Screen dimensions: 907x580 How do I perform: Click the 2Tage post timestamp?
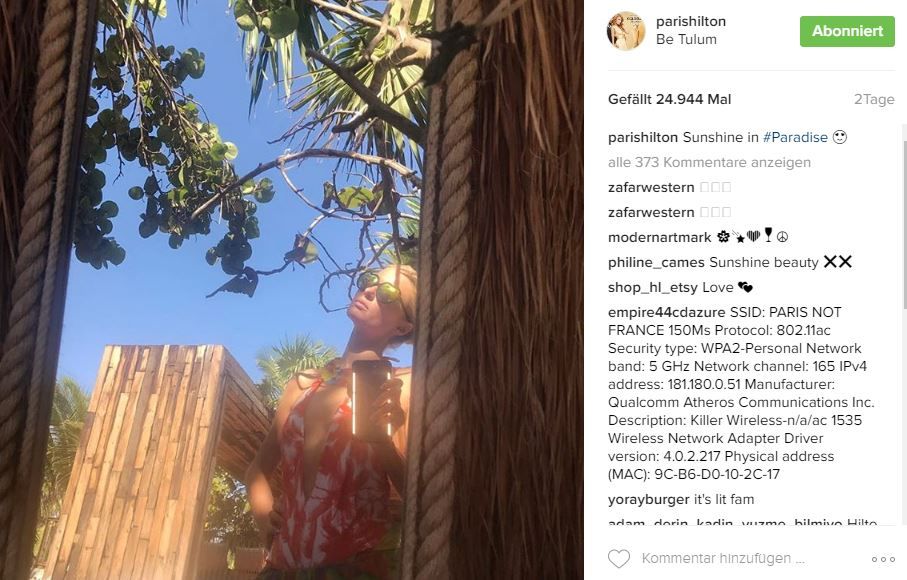point(874,99)
